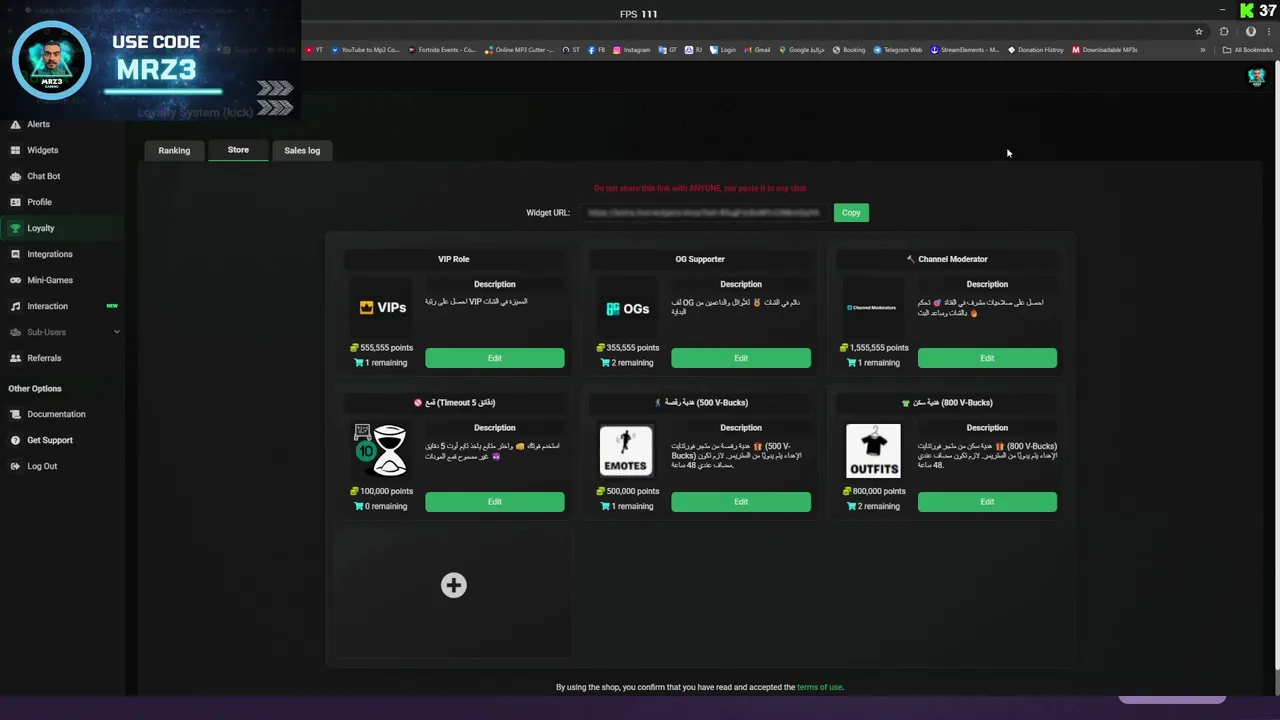Open the browser extensions puzzle icon
This screenshot has height=720, width=1280.
1224,31
